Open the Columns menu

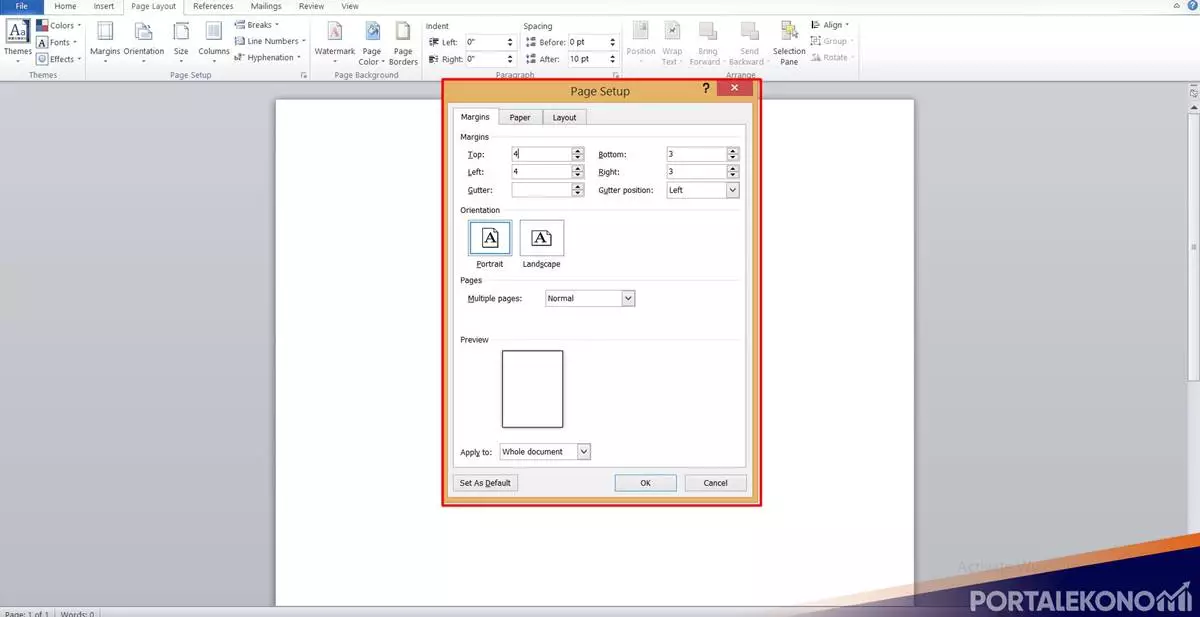pos(214,41)
